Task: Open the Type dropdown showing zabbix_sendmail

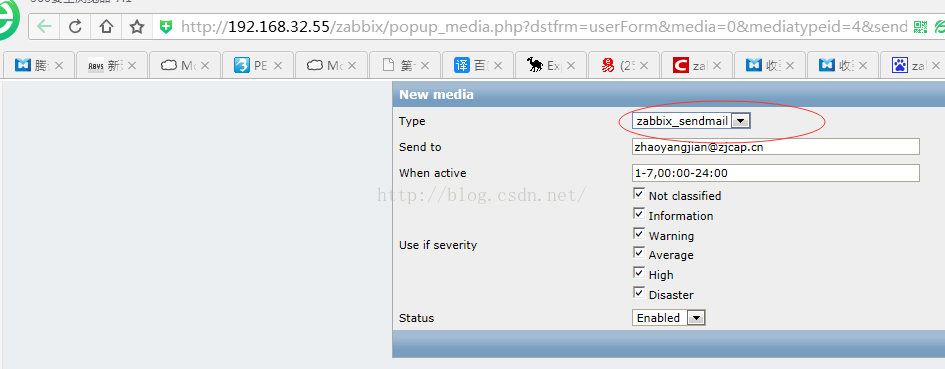Action: tap(691, 121)
